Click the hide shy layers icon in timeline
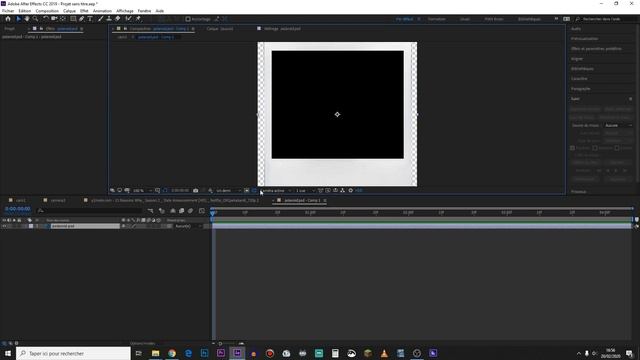 (173, 211)
